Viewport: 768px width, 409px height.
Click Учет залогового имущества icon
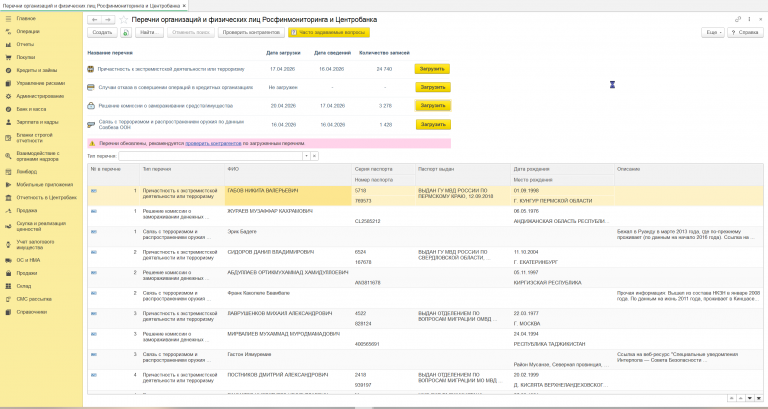pos(8,244)
